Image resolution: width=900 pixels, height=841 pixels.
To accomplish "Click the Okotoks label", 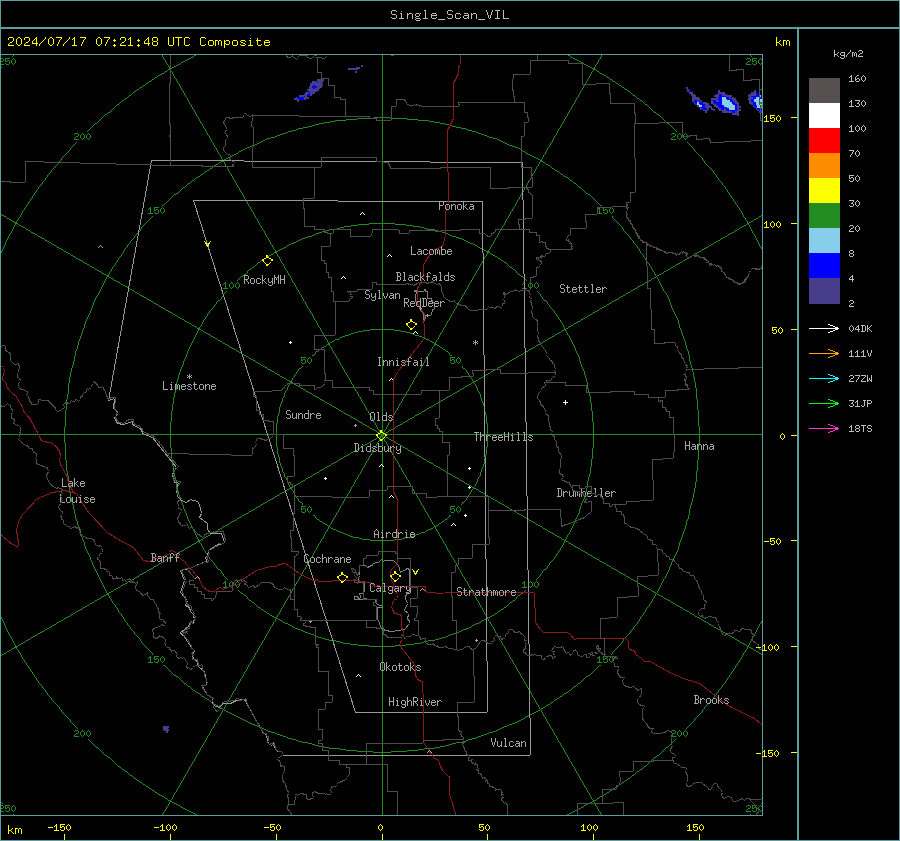I will tap(400, 667).
